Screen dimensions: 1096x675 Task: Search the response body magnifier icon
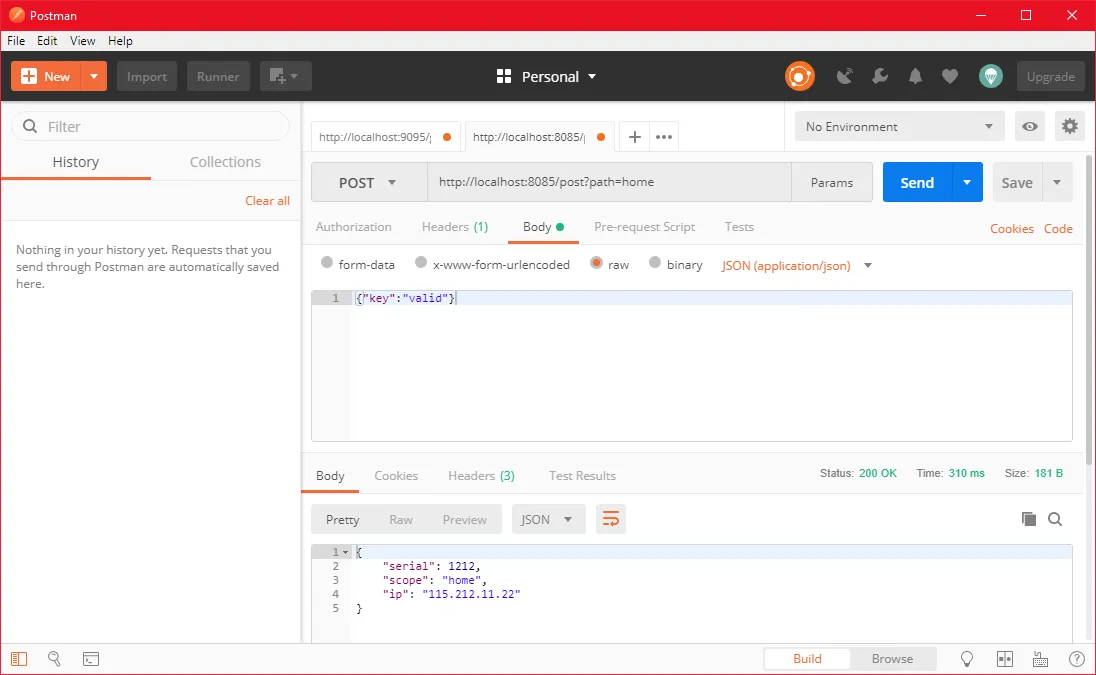pyautogui.click(x=1055, y=519)
